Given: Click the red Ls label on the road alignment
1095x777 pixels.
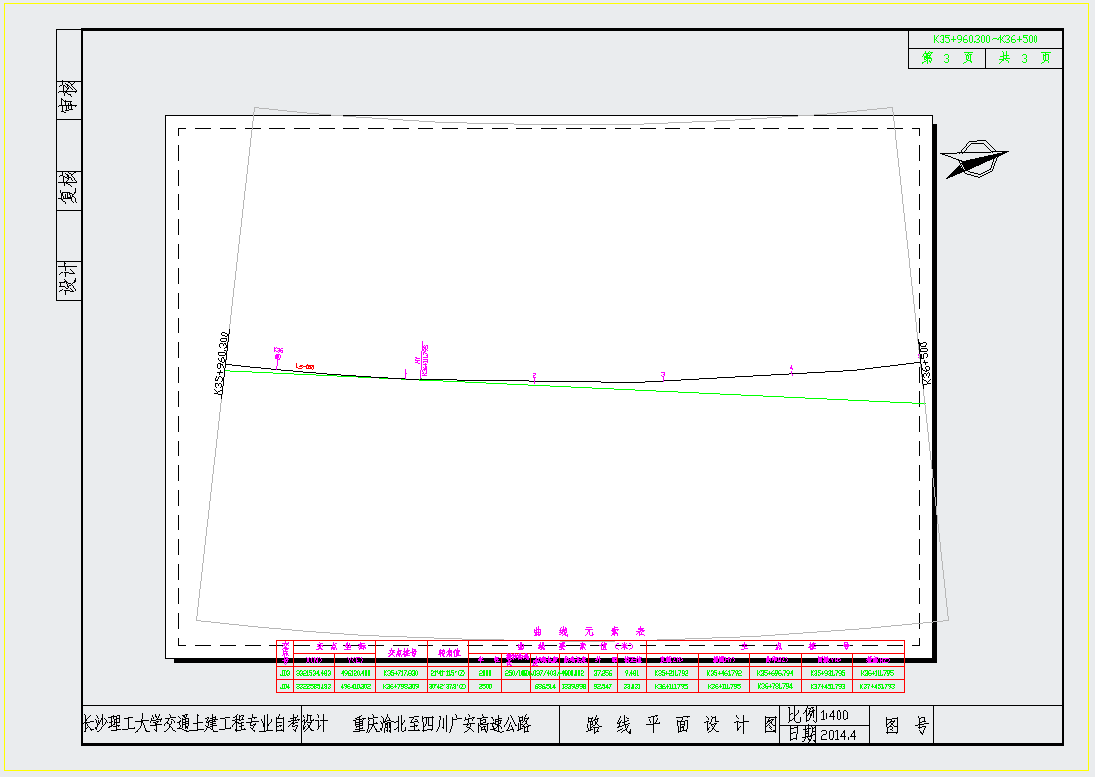Looking at the screenshot, I should (305, 367).
